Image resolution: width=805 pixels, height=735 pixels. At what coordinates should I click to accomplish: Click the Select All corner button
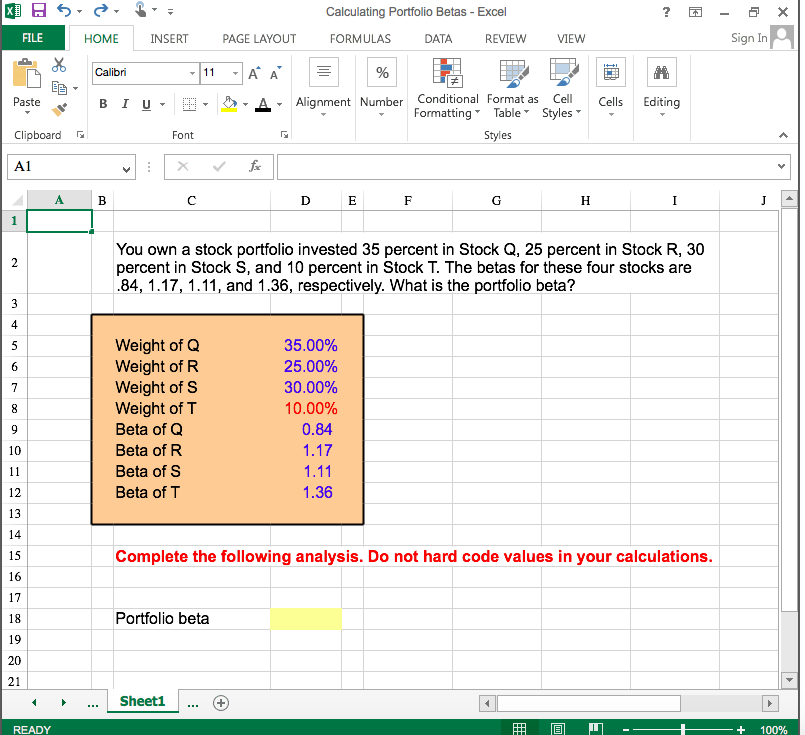click(x=15, y=200)
